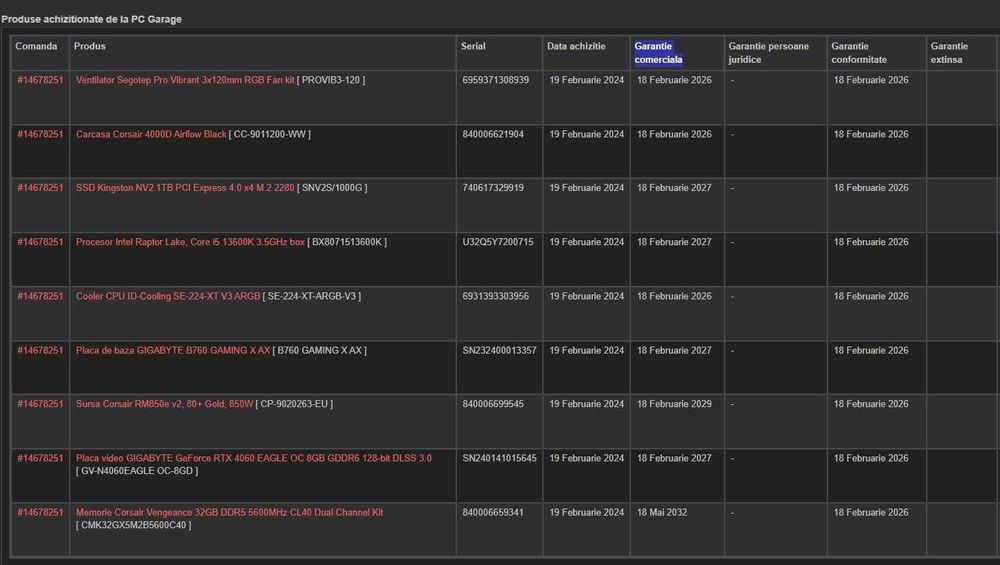
Task: Open the Ventilator Segotep Pro Vibrant product link
Action: point(185,80)
